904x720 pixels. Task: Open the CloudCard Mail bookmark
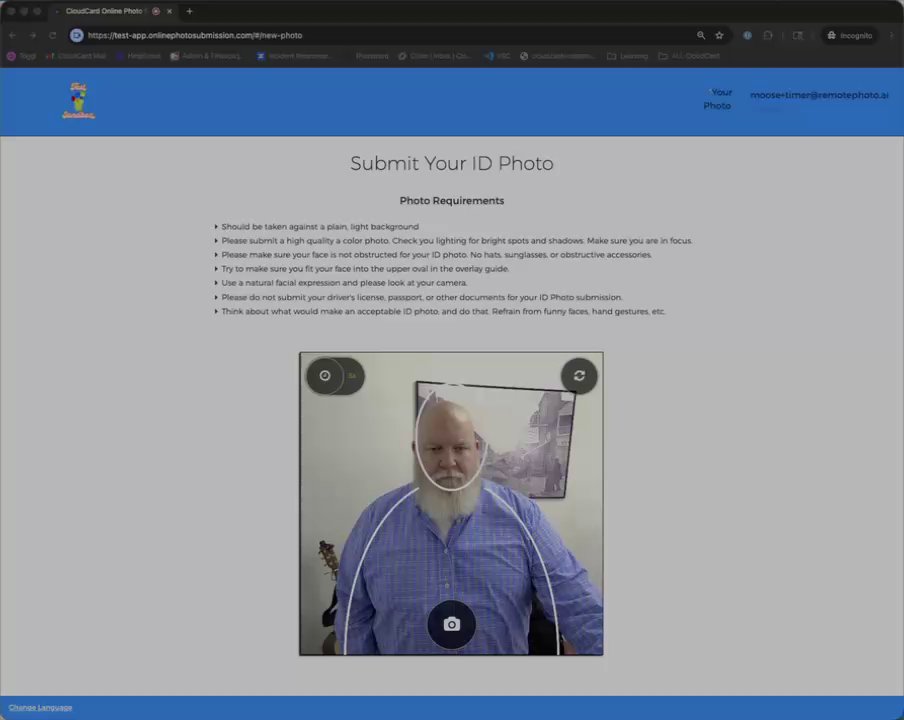76,56
